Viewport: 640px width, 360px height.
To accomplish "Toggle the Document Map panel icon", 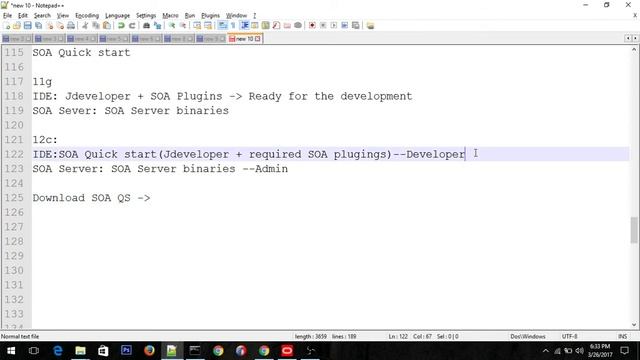I will tap(266, 26).
